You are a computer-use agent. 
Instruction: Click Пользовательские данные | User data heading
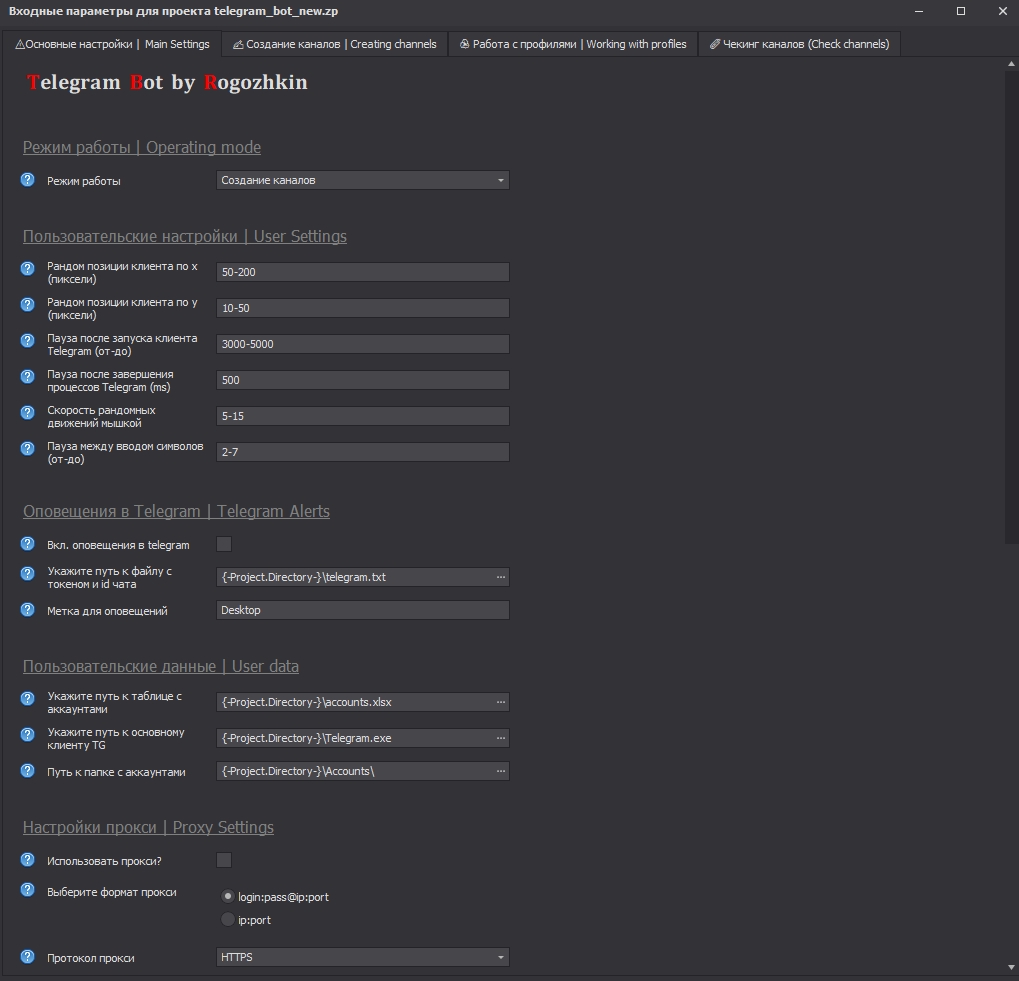pos(161,667)
